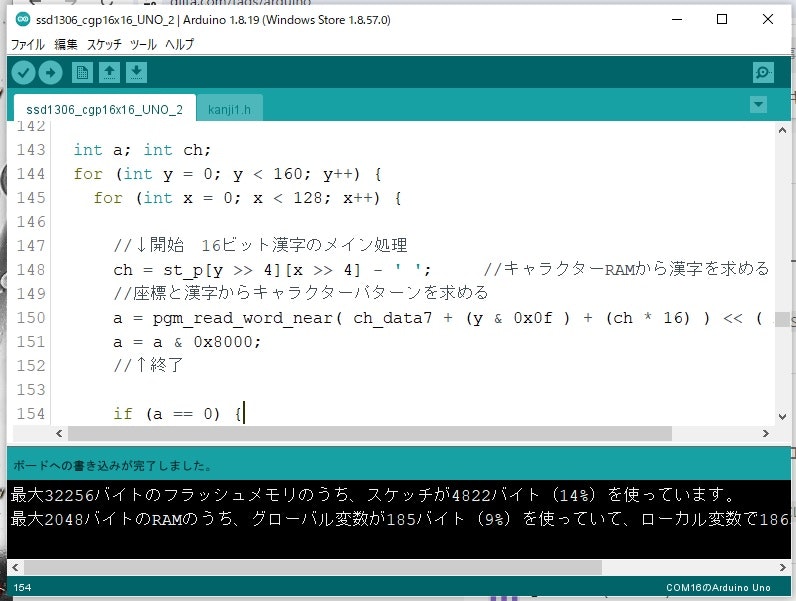Click the status message 'ボードへの書き込みが完了しました。'
The height and width of the screenshot is (601, 796).
(x=112, y=465)
